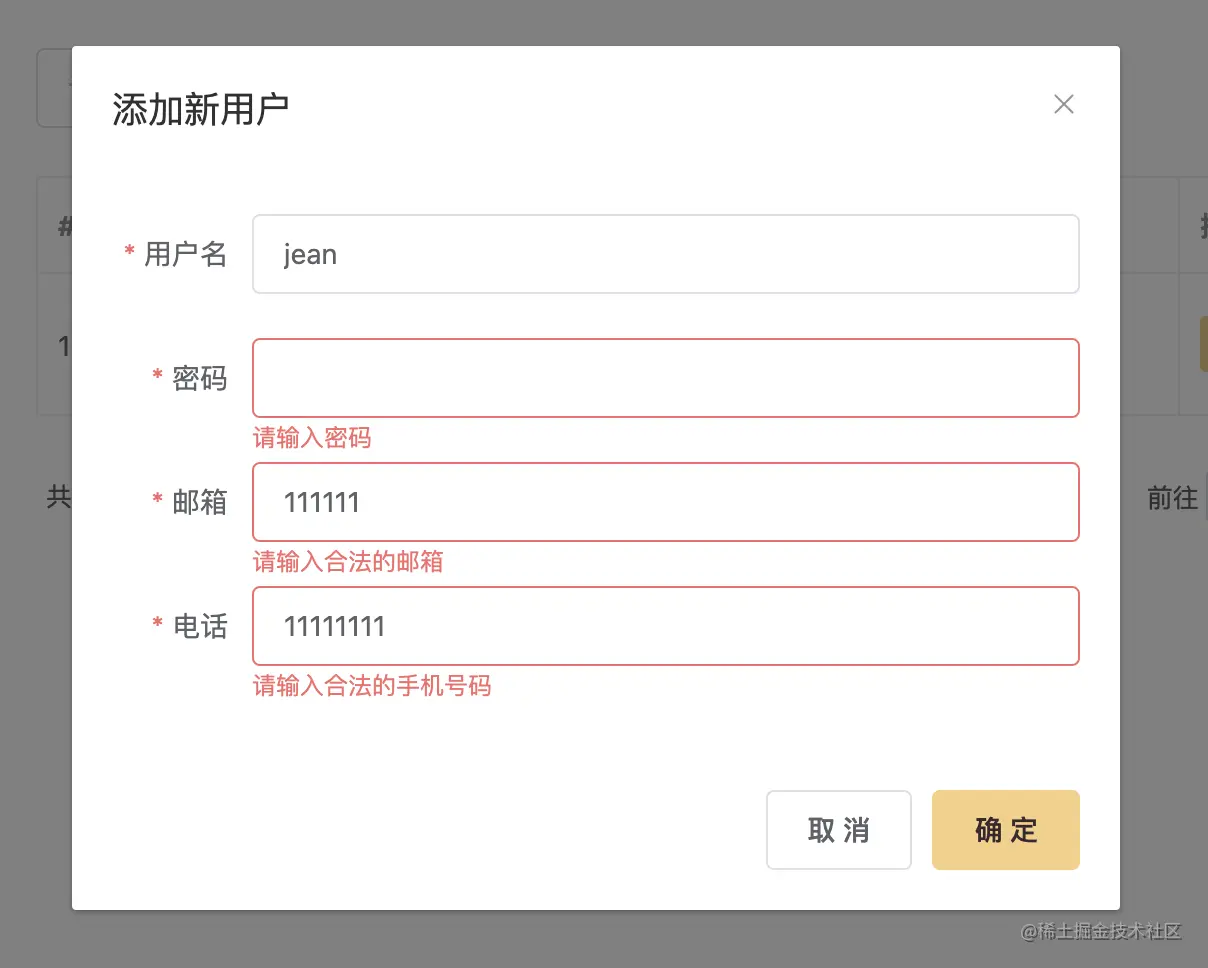
Task: Focus the 用户名 input containing jean
Action: click(x=666, y=254)
